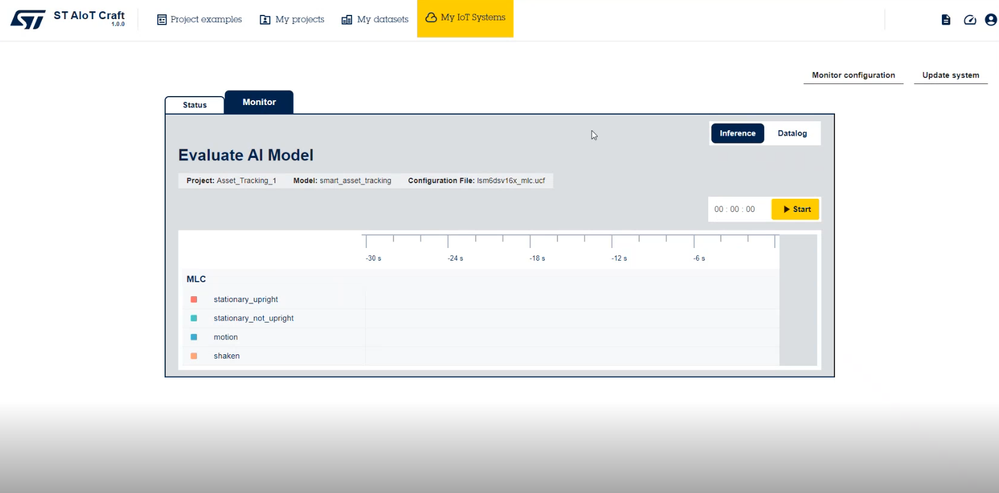
Task: Open the gauge dashboard icon
Action: (970, 20)
